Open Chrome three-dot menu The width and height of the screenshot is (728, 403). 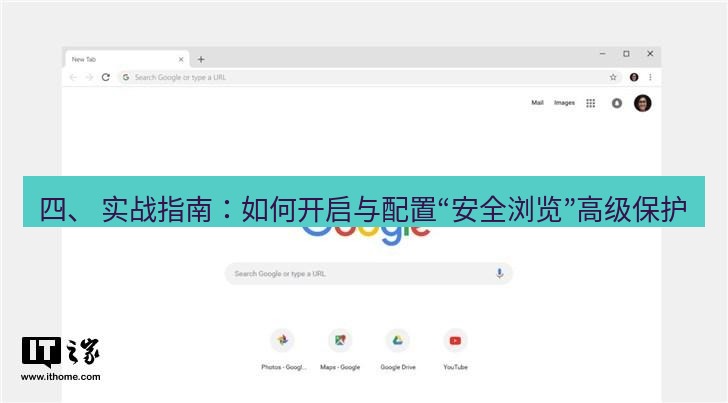pyautogui.click(x=650, y=77)
